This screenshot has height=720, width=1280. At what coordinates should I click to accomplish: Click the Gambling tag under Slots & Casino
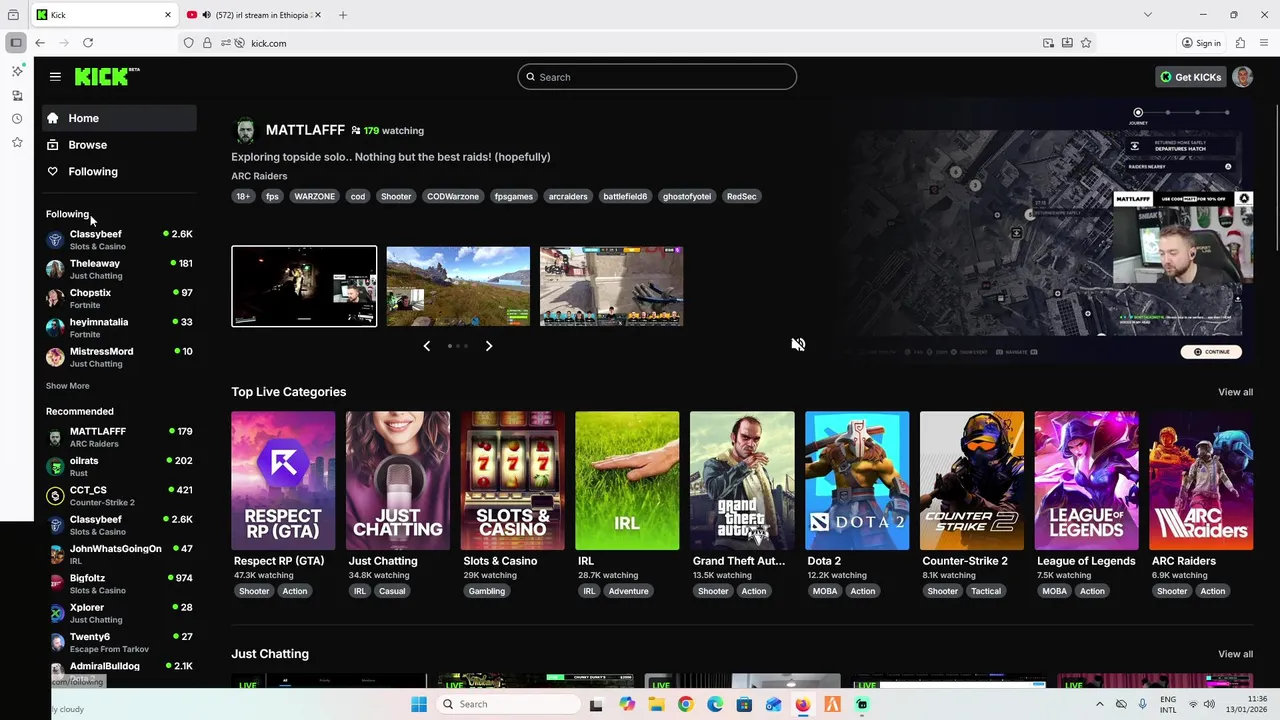(487, 591)
